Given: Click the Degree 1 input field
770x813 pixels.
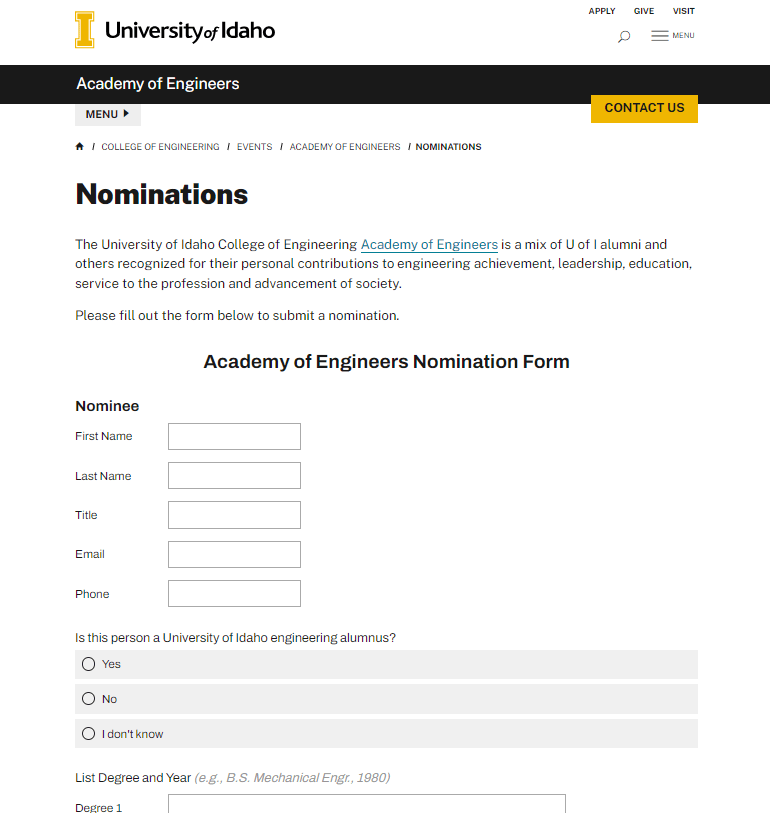Looking at the screenshot, I should [366, 804].
